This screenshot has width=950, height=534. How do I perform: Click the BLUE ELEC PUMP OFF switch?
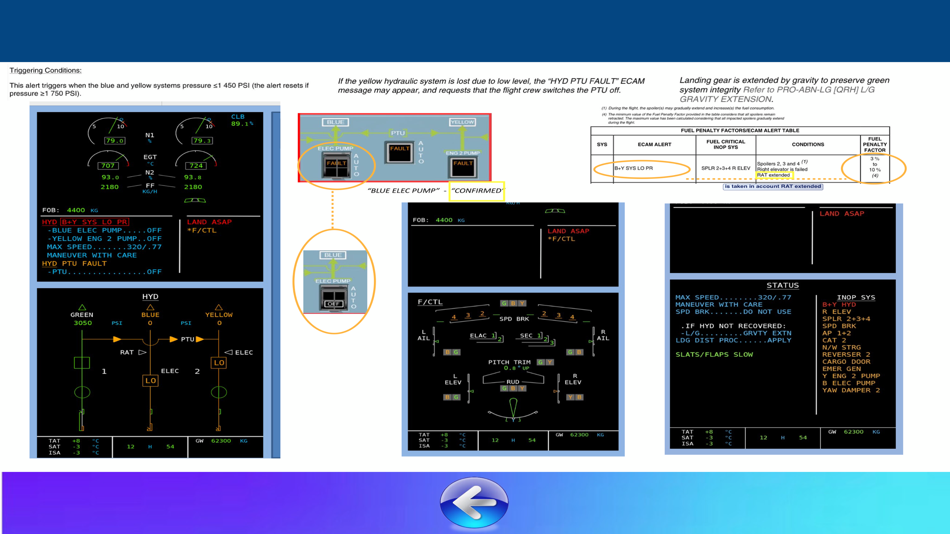333,298
